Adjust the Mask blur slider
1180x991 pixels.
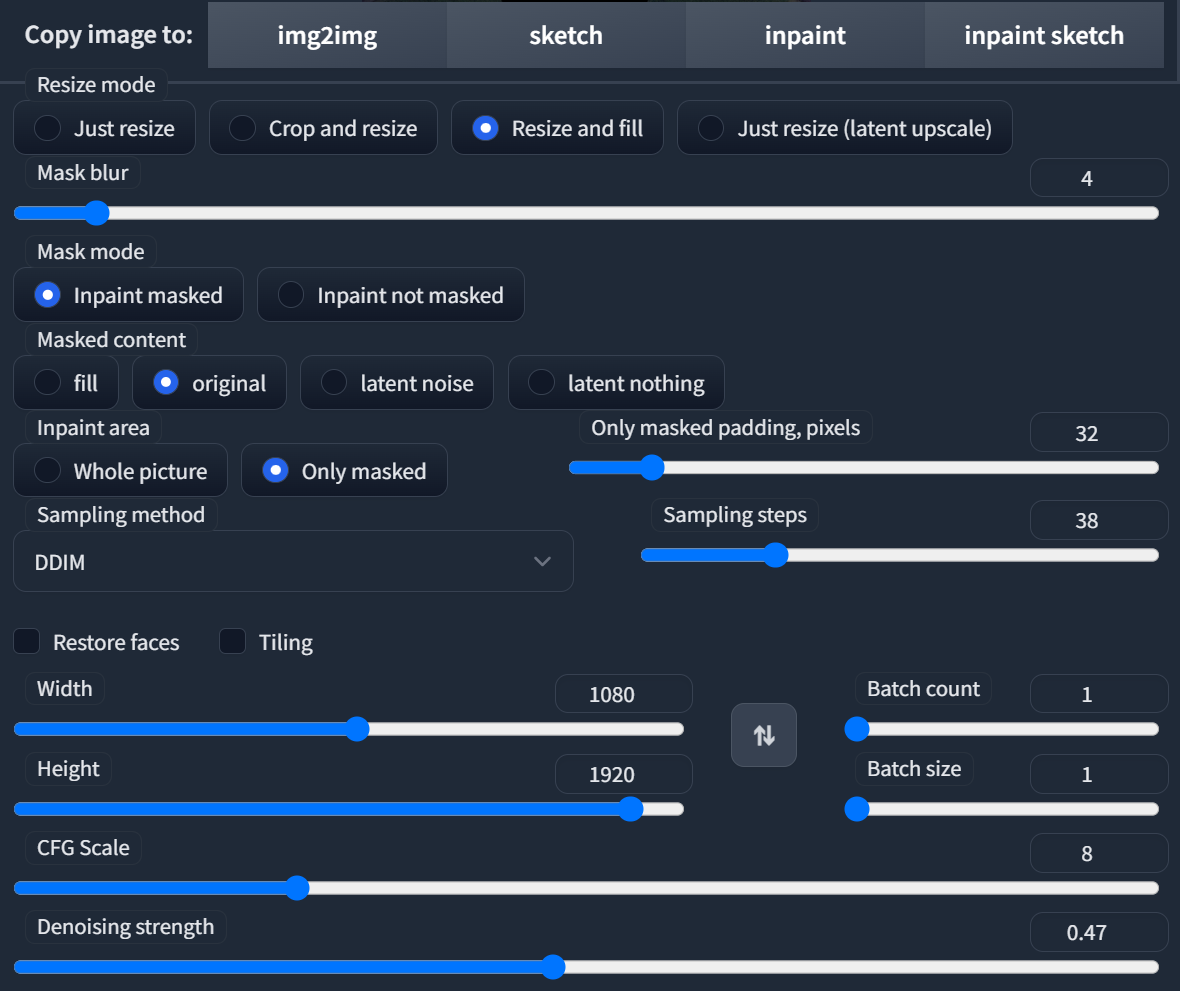click(x=586, y=213)
